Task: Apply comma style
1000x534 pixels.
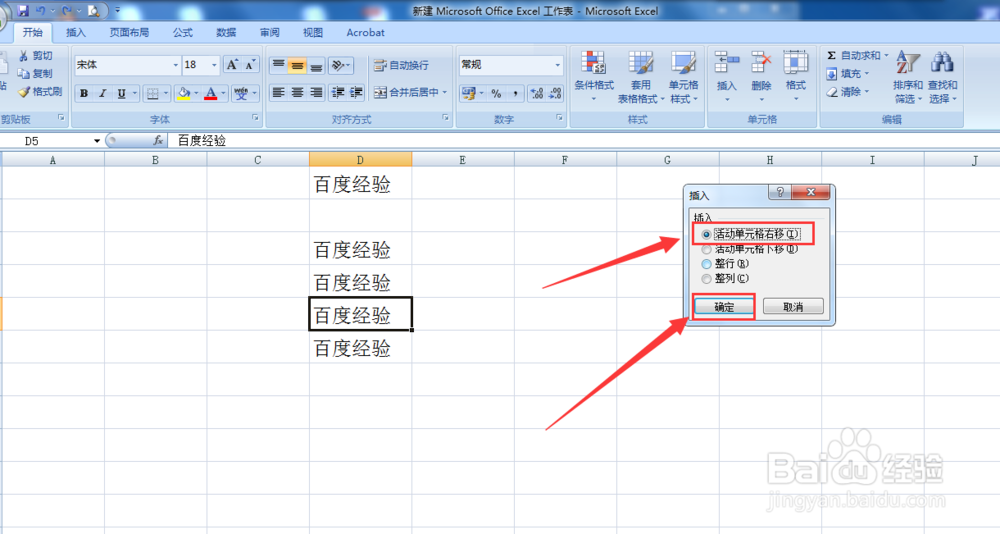Action: tap(515, 94)
